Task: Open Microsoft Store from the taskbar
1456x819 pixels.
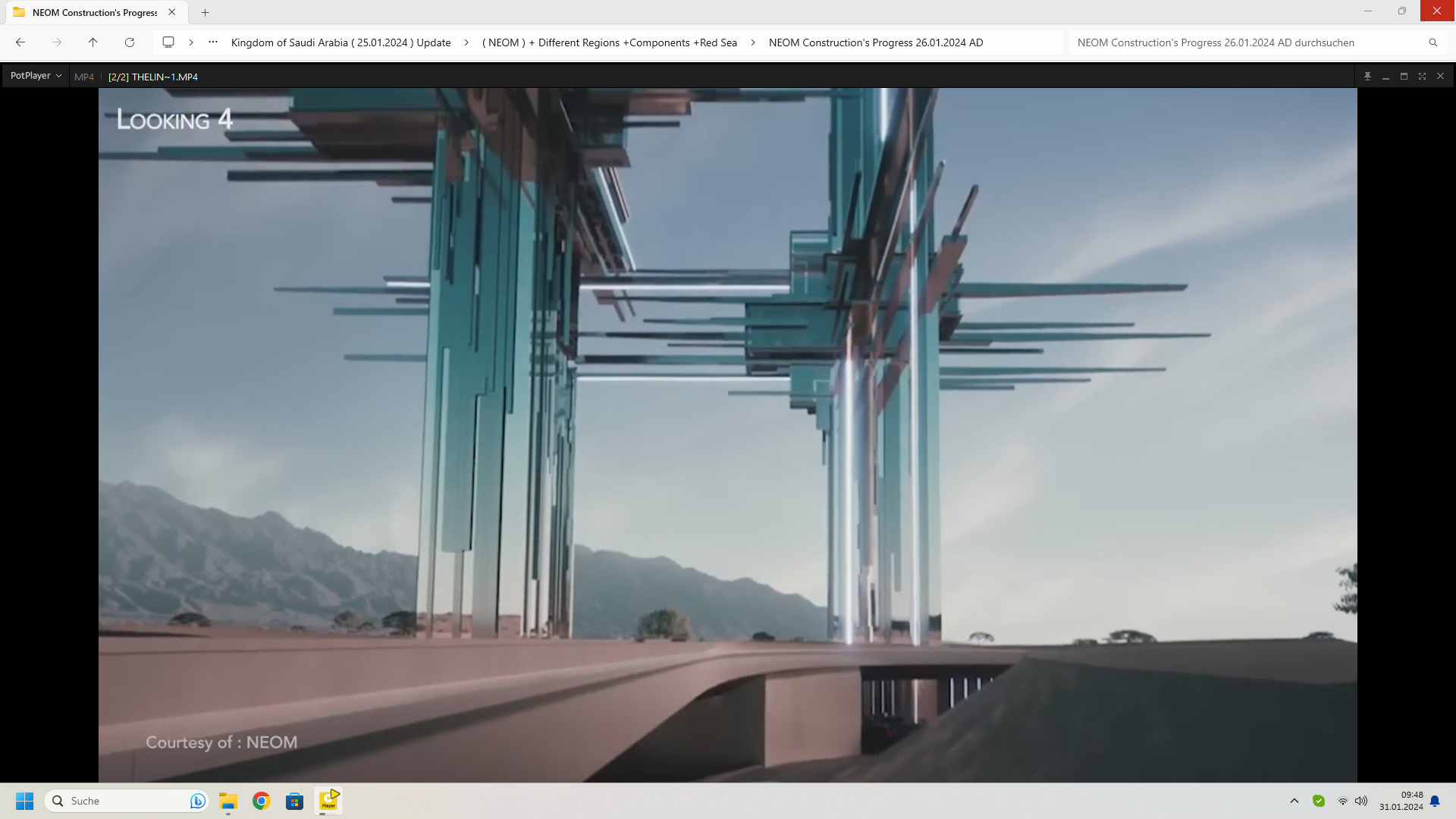Action: click(295, 801)
